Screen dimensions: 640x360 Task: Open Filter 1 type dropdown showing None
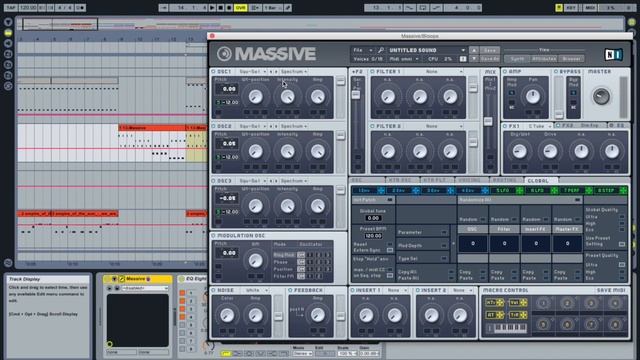coord(435,71)
